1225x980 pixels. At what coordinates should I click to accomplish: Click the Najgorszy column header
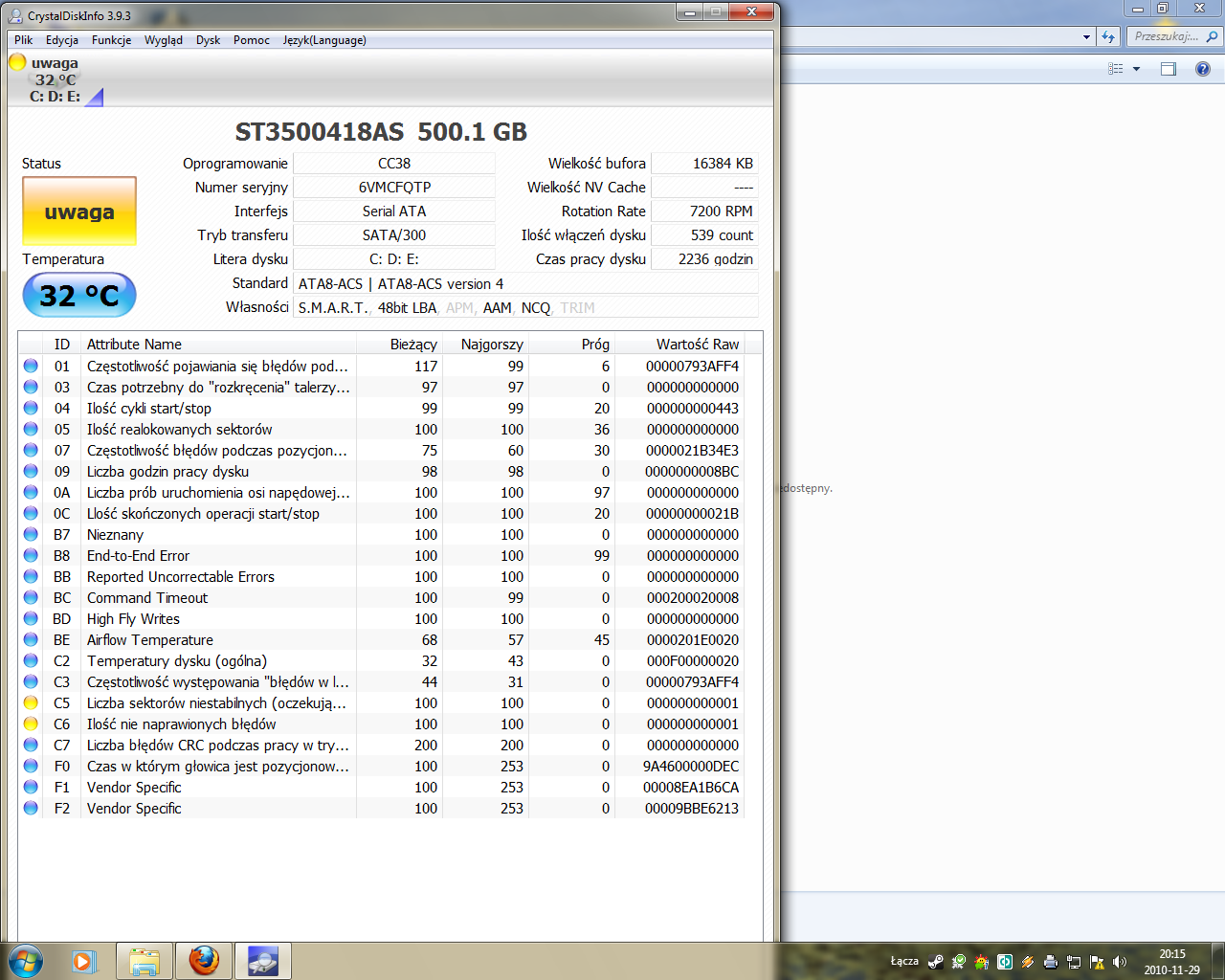[x=486, y=344]
